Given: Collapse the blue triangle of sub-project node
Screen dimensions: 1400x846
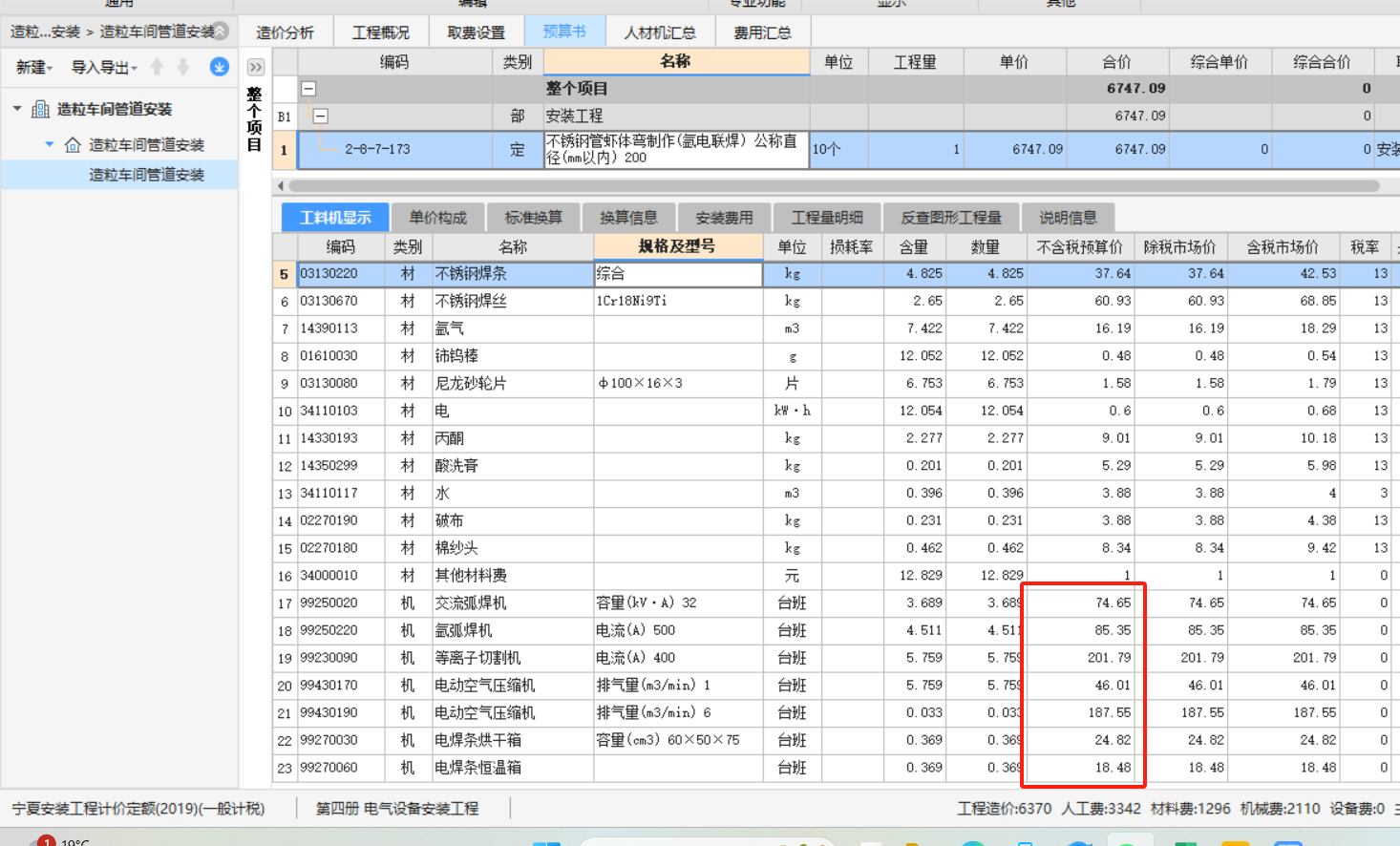Looking at the screenshot, I should click(50, 144).
